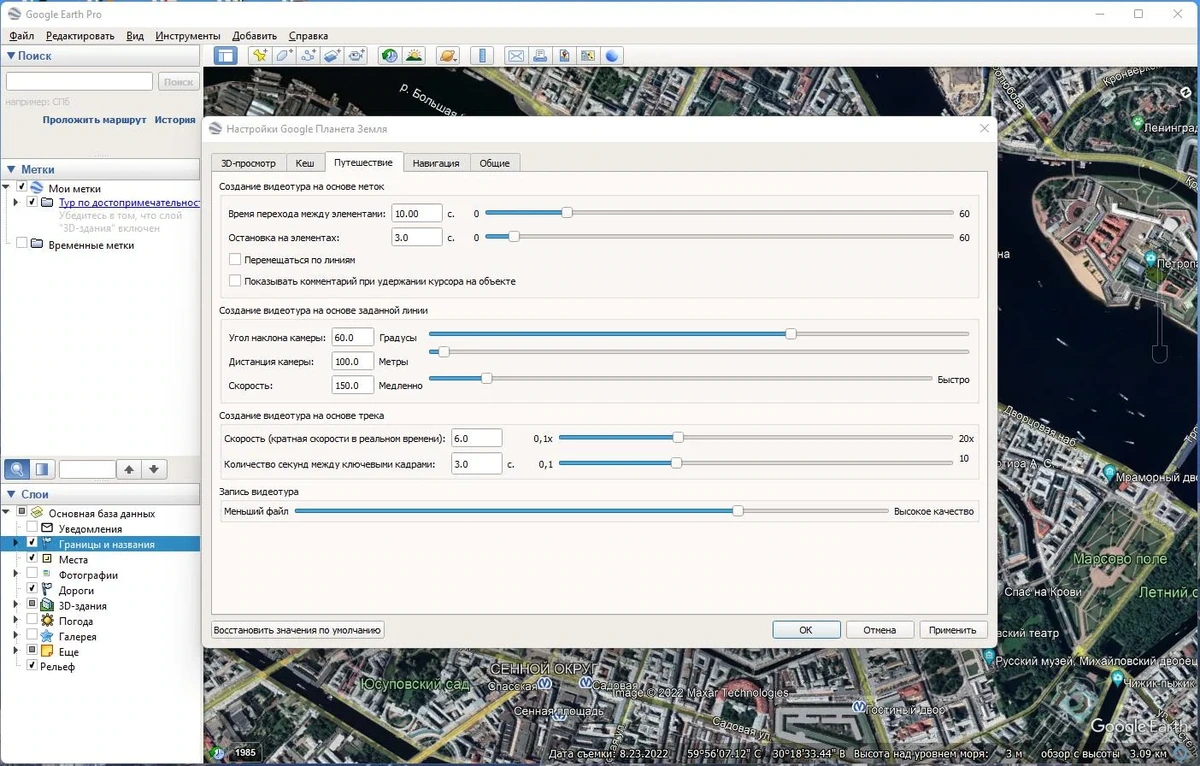Click the OK button

click(x=806, y=630)
